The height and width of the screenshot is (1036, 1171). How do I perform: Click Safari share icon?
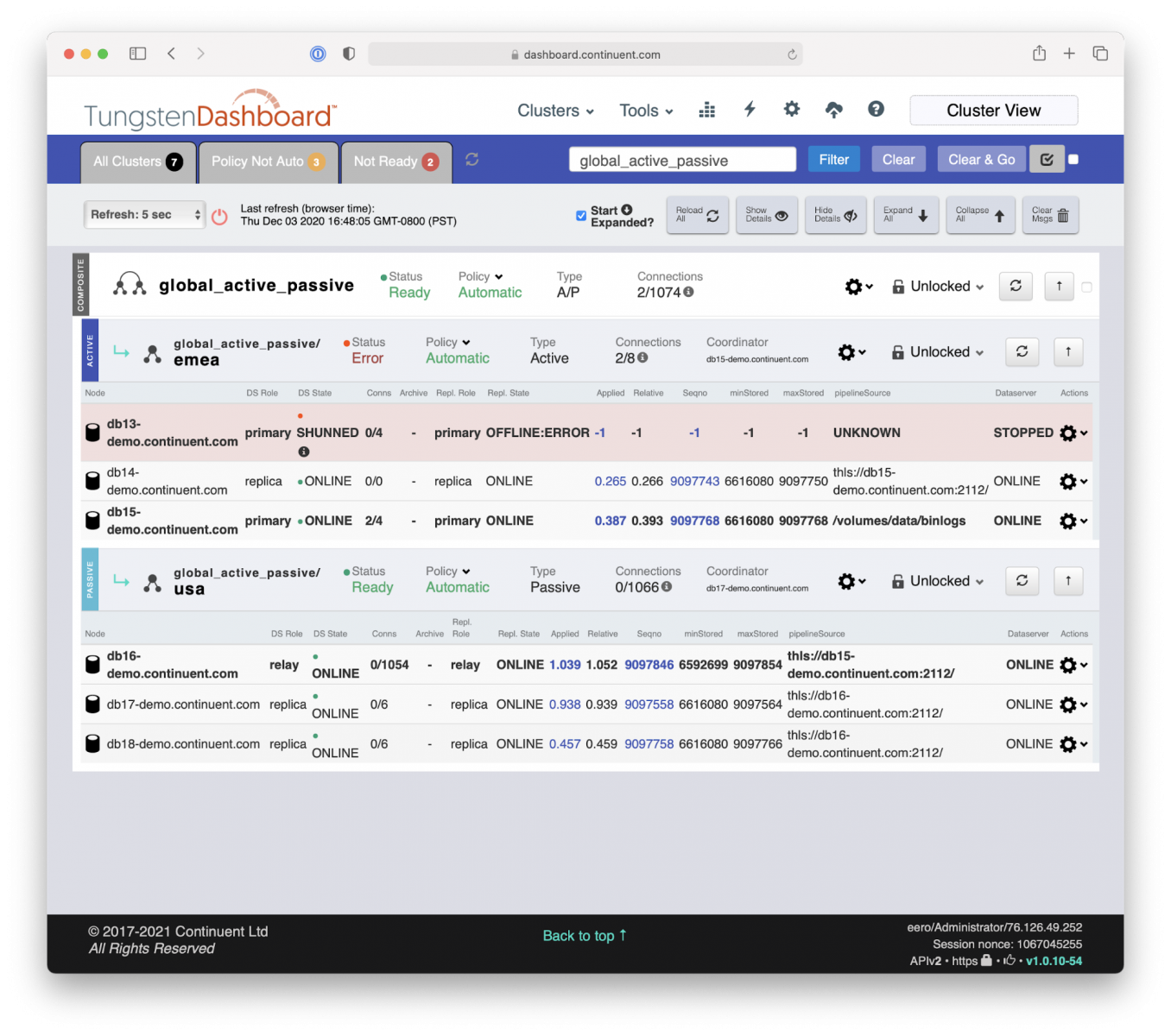[1039, 54]
